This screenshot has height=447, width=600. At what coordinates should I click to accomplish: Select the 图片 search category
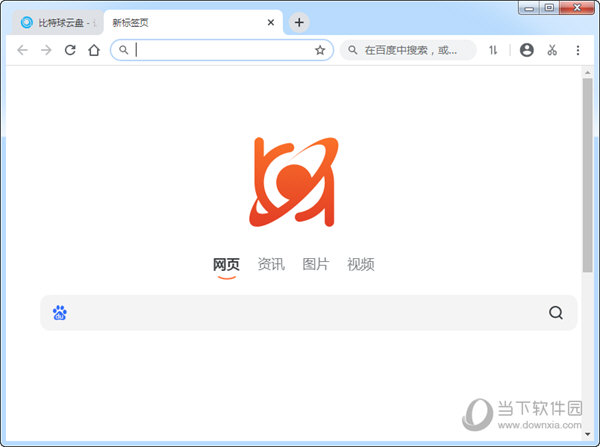(316, 264)
